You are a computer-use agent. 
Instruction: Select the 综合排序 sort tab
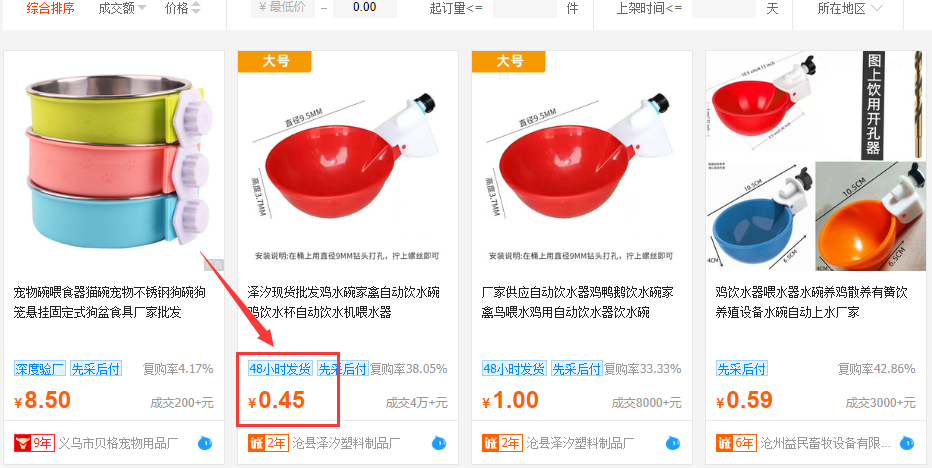pyautogui.click(x=51, y=8)
